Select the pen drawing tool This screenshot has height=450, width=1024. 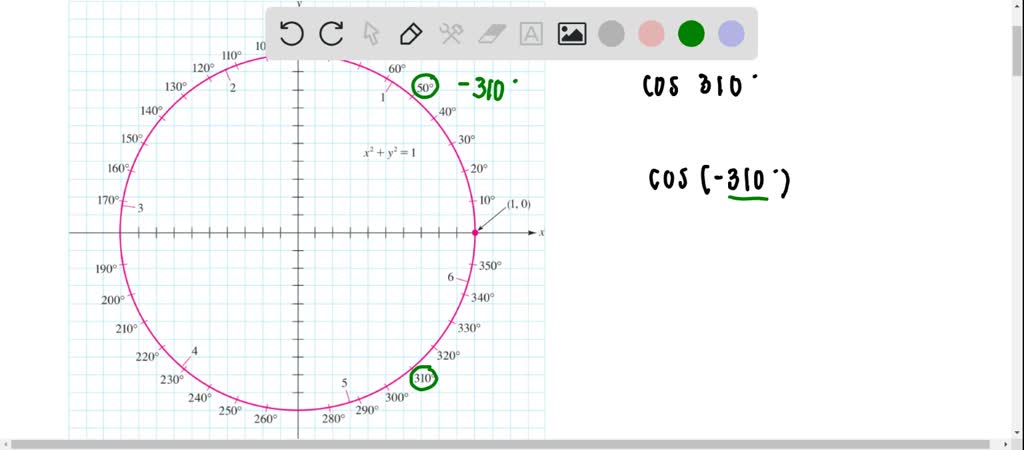coord(410,34)
